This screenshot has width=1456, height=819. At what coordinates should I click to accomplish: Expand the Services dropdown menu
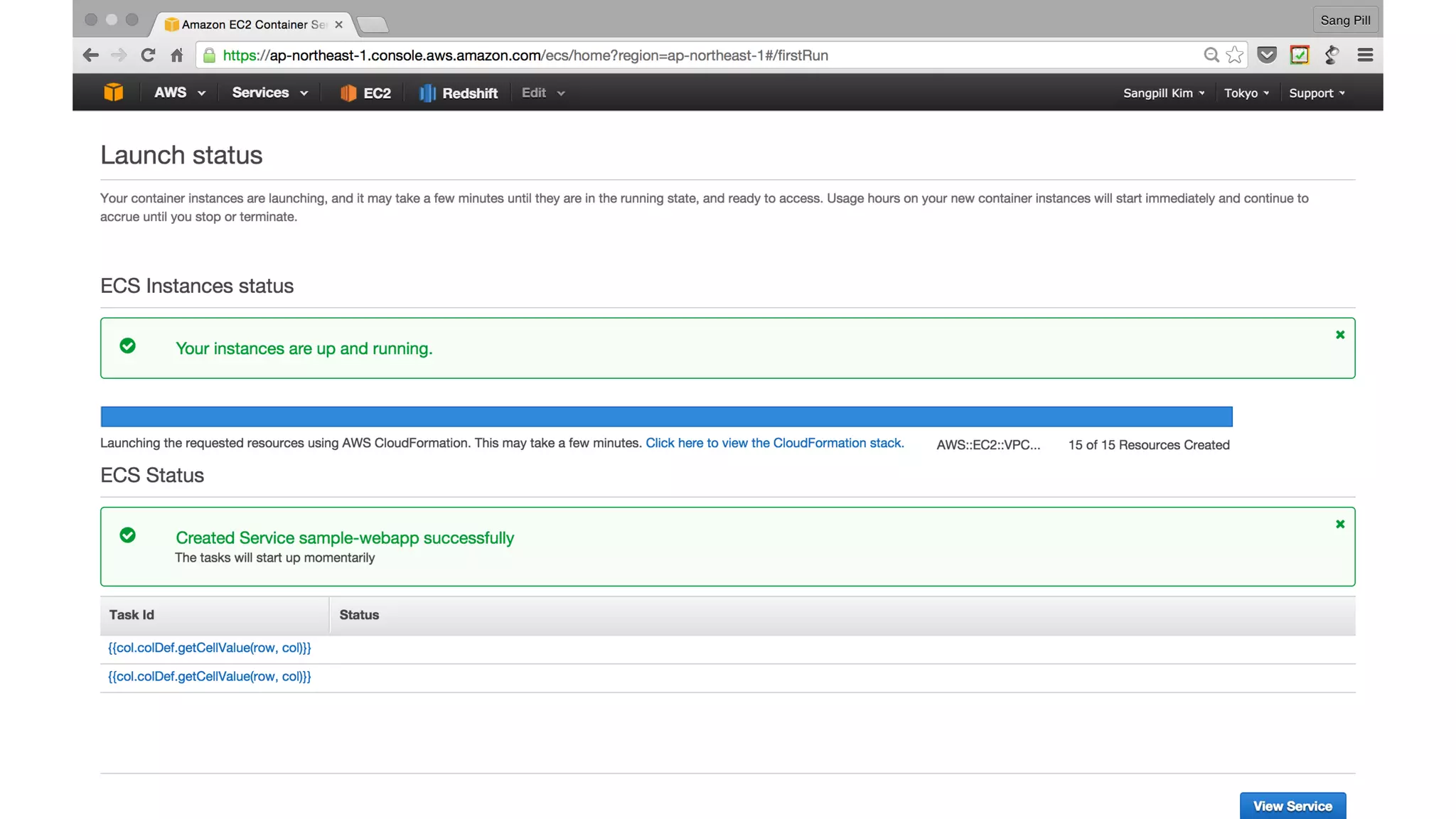coord(269,92)
